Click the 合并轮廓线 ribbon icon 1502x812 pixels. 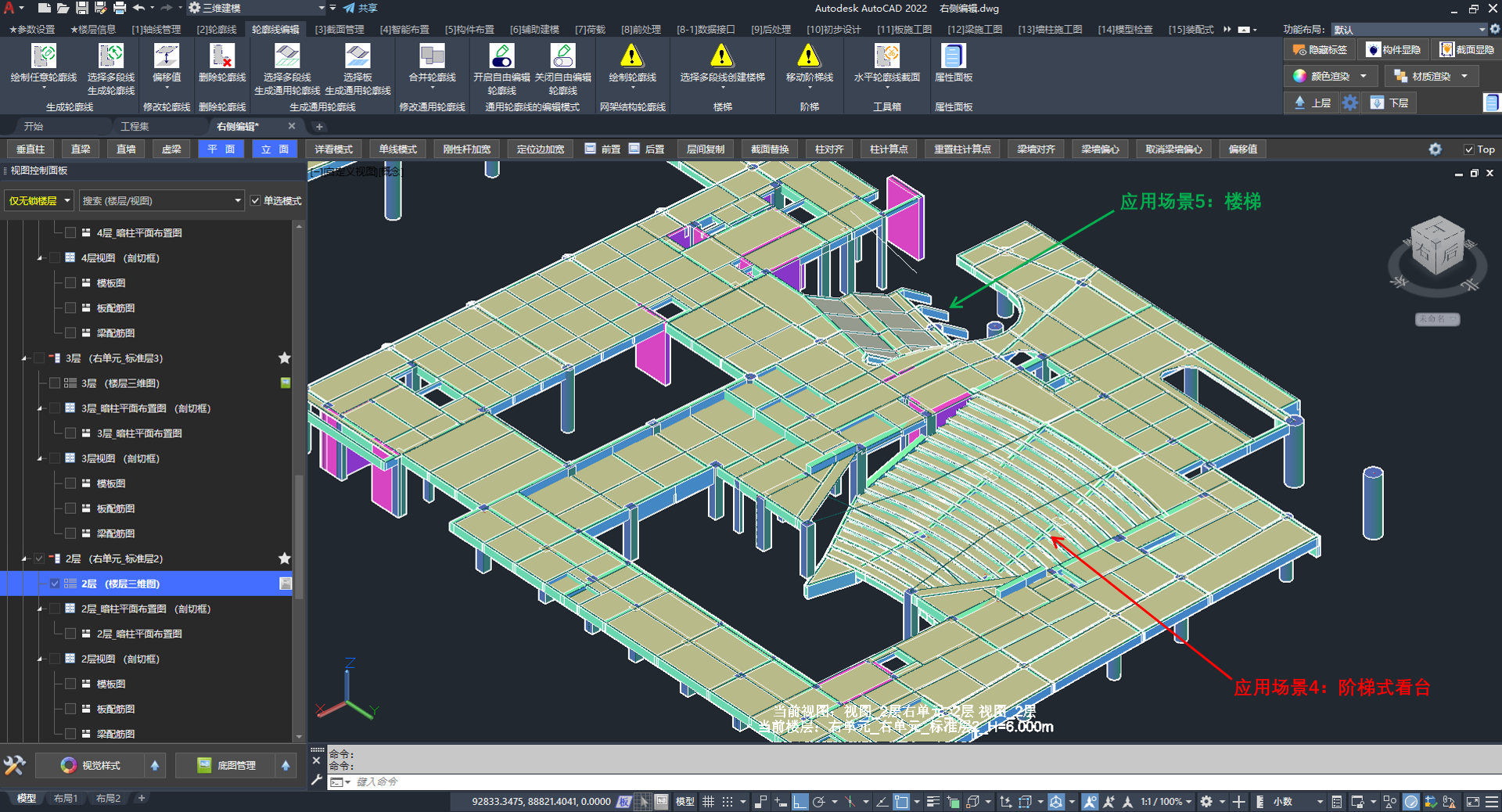click(x=432, y=56)
